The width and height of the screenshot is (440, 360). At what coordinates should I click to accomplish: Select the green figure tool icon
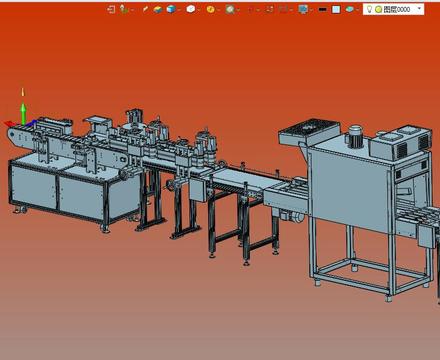124,9
